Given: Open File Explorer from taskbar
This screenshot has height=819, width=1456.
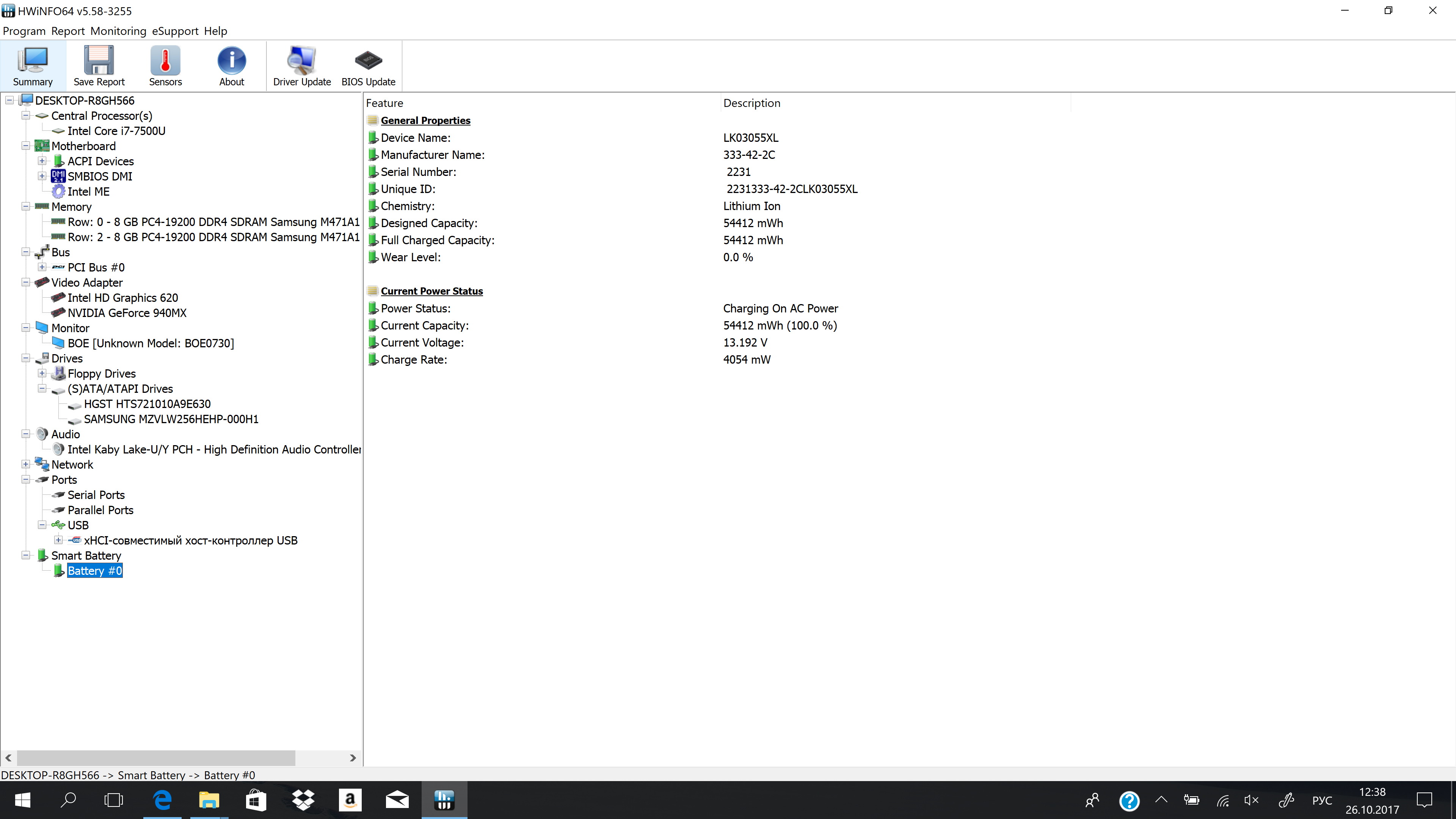Looking at the screenshot, I should [x=209, y=800].
